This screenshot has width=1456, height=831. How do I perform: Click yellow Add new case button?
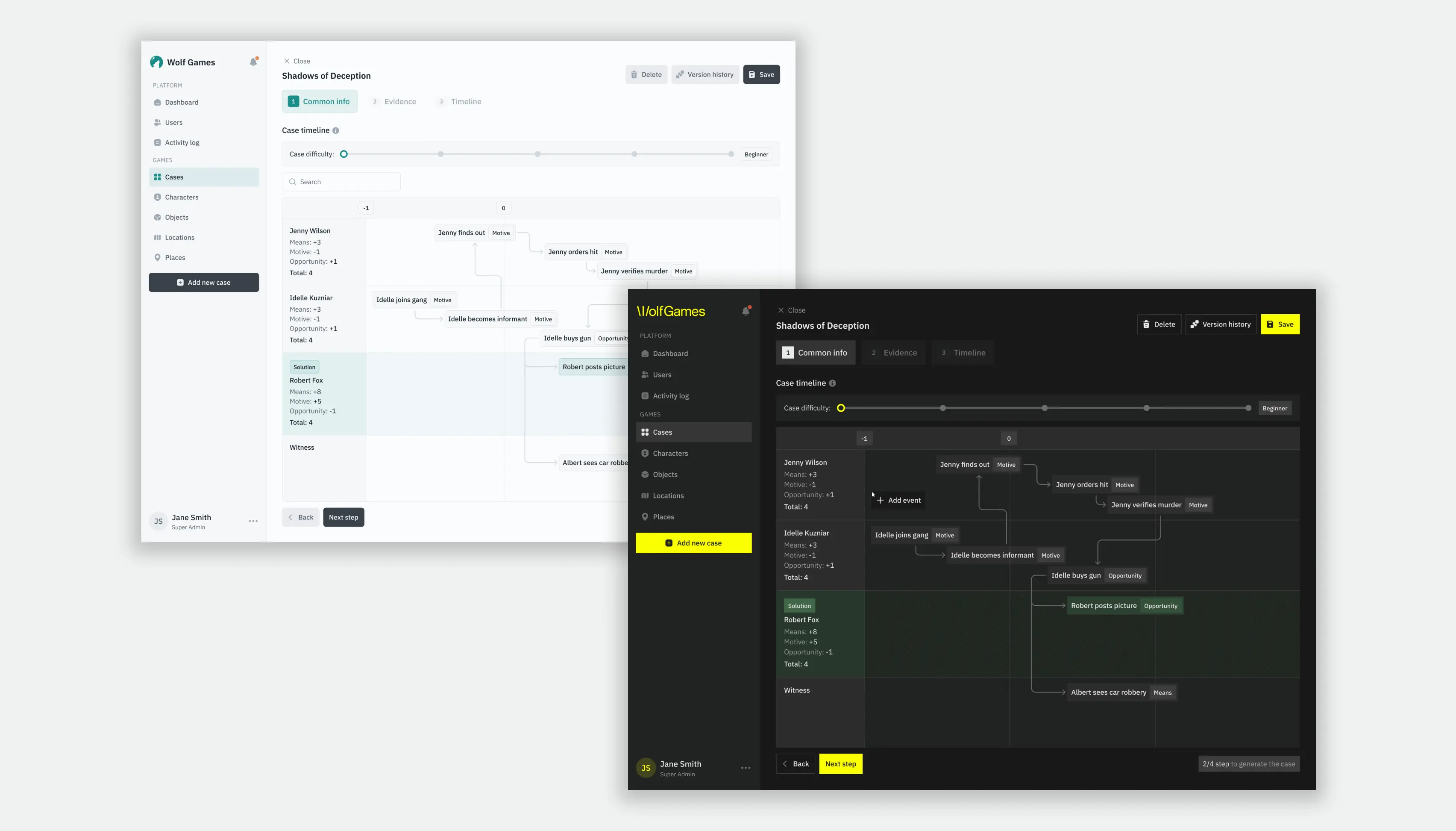(693, 543)
